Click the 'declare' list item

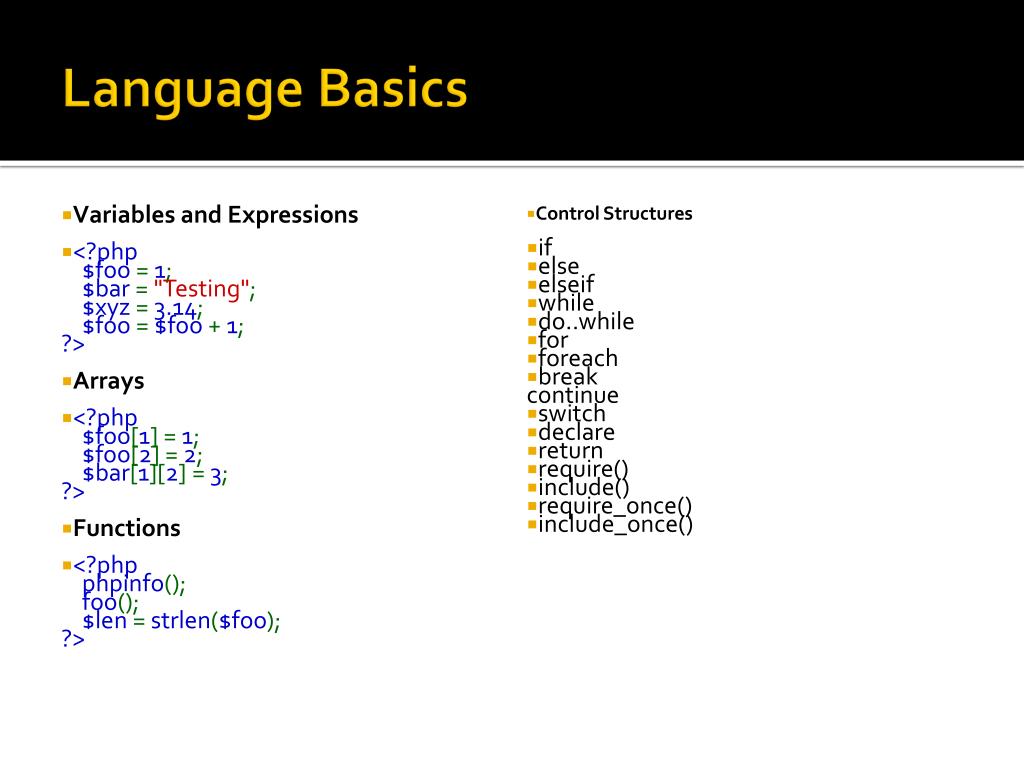coord(576,432)
